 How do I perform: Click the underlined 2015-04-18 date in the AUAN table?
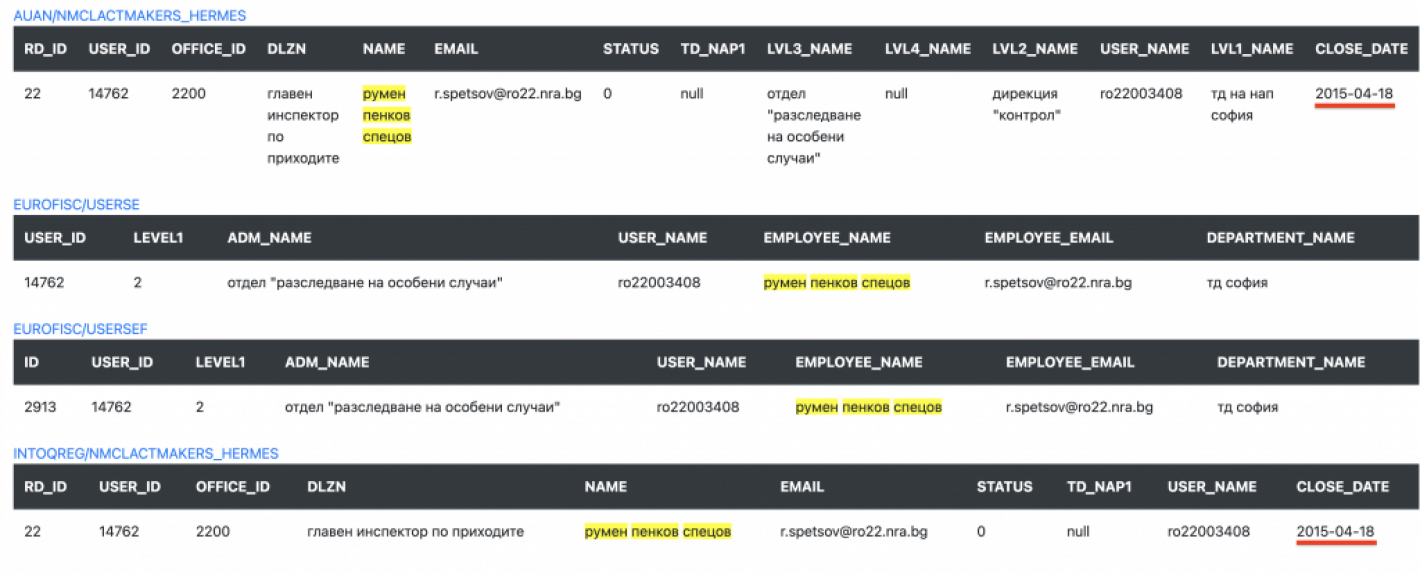(x=1354, y=94)
